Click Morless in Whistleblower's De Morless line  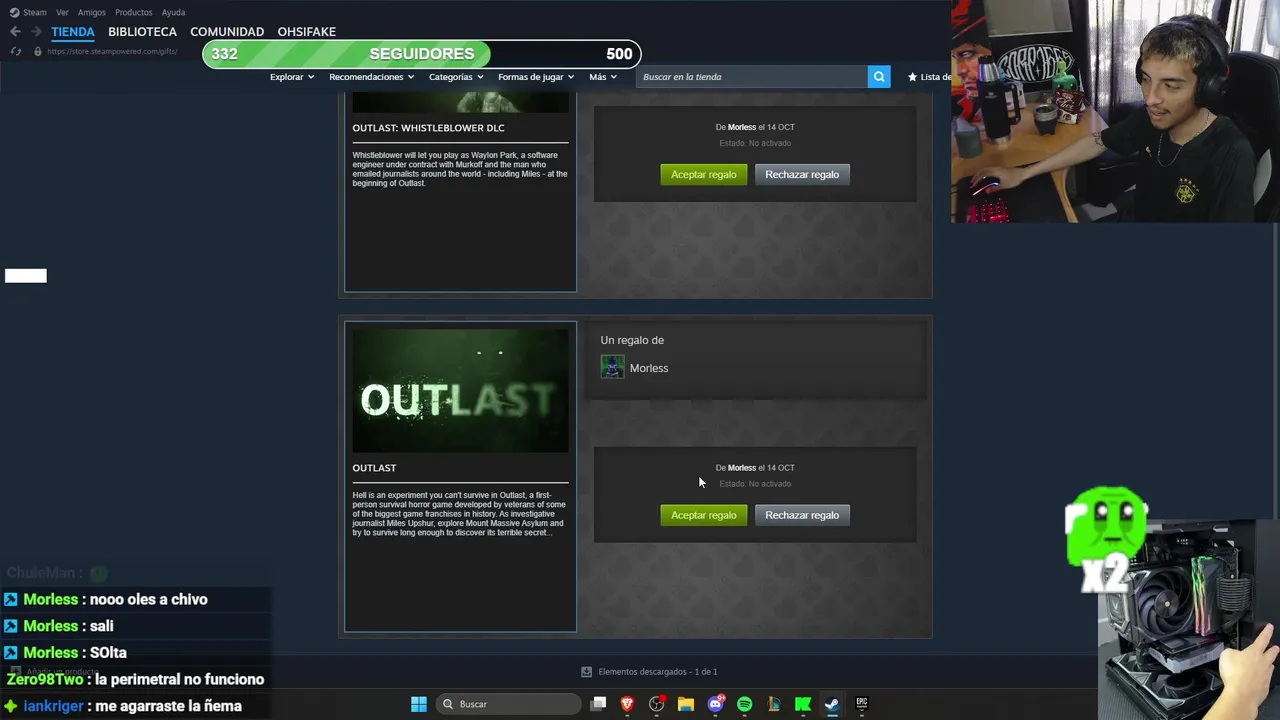tap(742, 127)
